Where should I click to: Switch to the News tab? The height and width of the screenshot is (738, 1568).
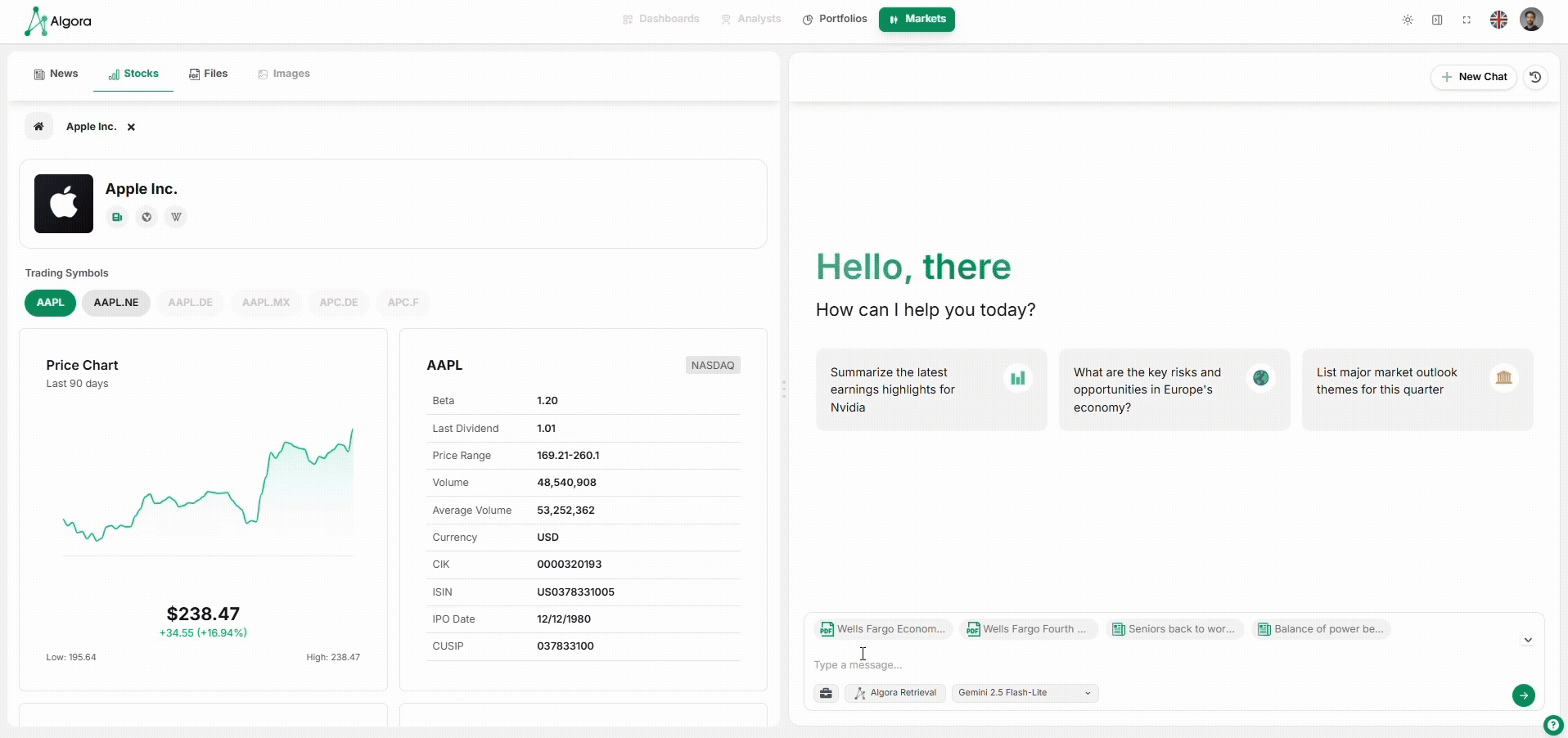coord(56,74)
